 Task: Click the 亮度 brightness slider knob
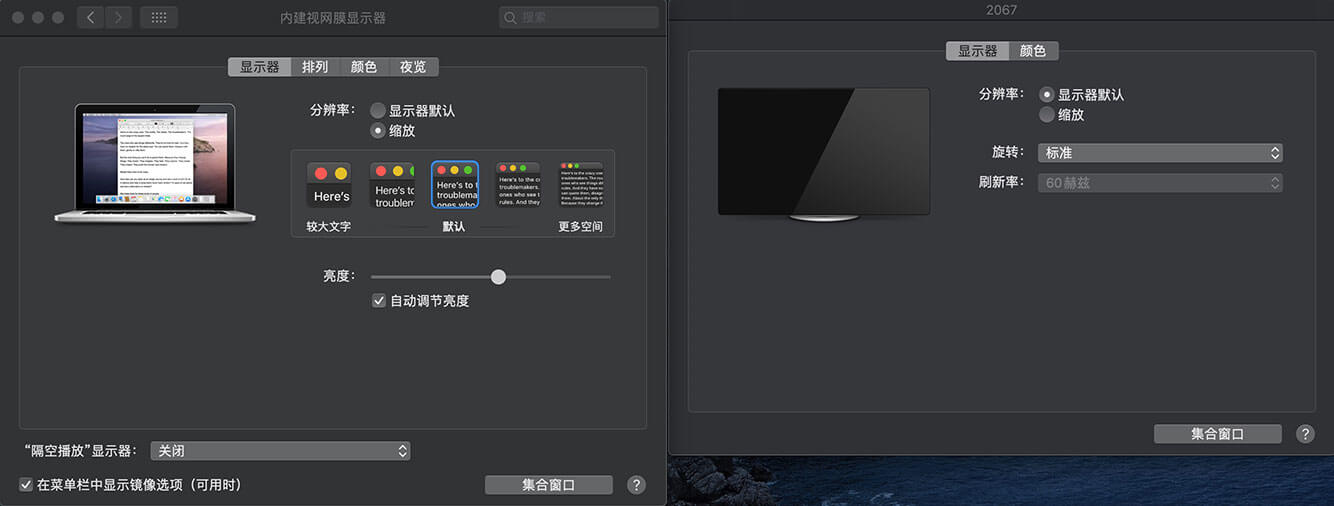click(498, 277)
